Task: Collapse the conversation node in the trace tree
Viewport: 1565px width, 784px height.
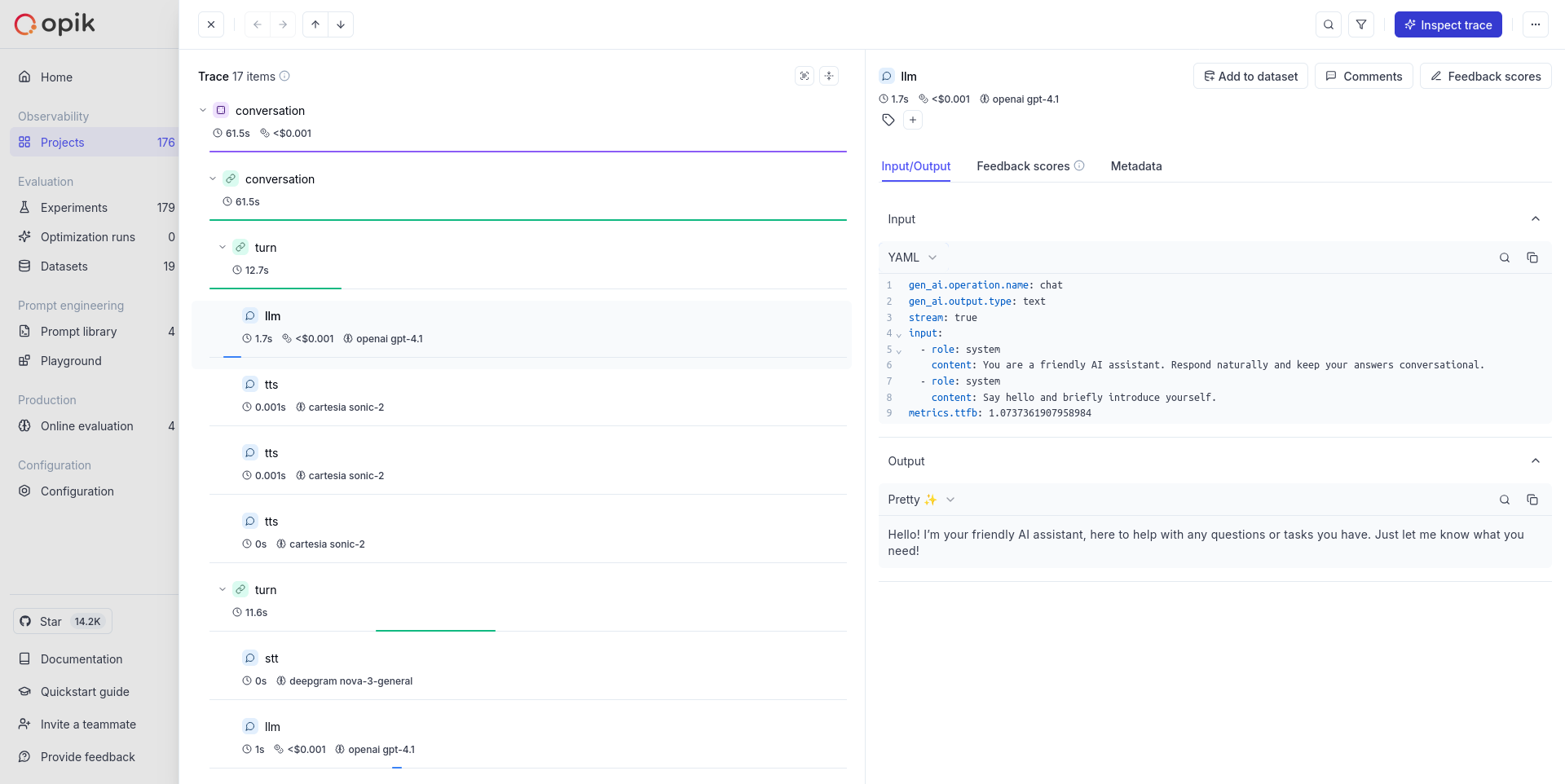Action: (x=203, y=110)
